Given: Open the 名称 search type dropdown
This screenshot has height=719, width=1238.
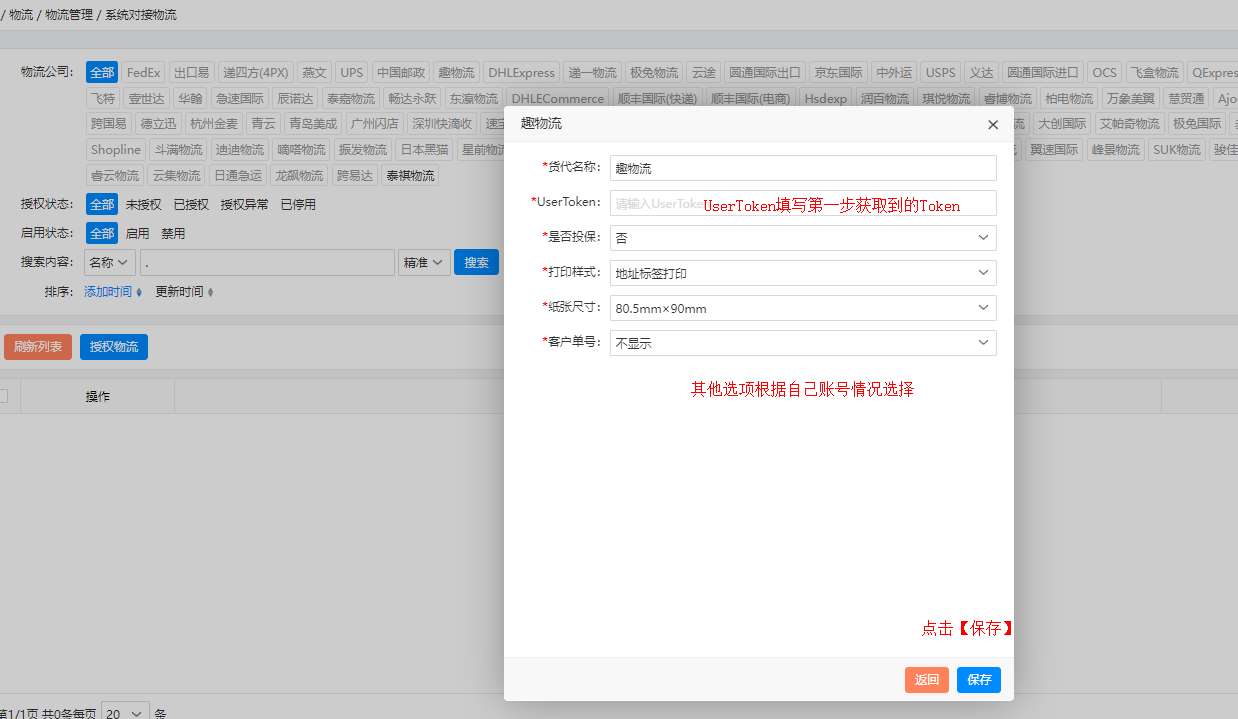Looking at the screenshot, I should (110, 263).
